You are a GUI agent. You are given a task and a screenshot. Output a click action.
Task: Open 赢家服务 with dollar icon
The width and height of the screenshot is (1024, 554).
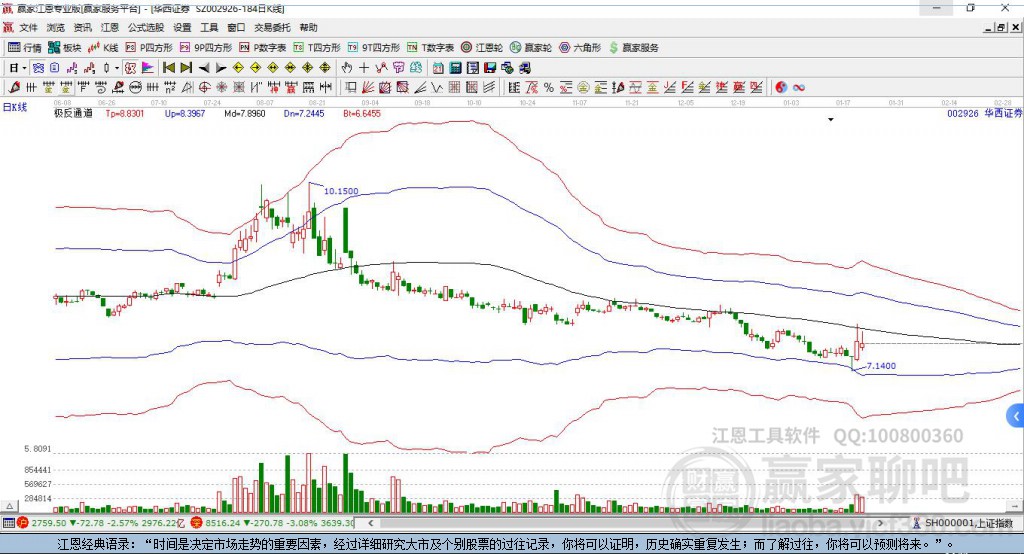click(x=633, y=48)
